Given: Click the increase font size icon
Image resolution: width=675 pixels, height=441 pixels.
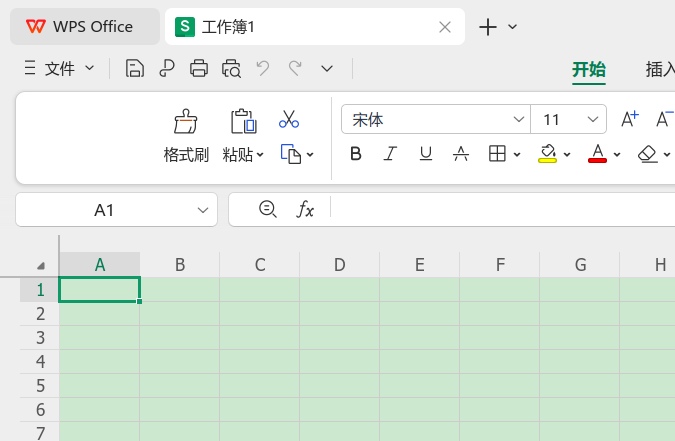Looking at the screenshot, I should coord(630,119).
